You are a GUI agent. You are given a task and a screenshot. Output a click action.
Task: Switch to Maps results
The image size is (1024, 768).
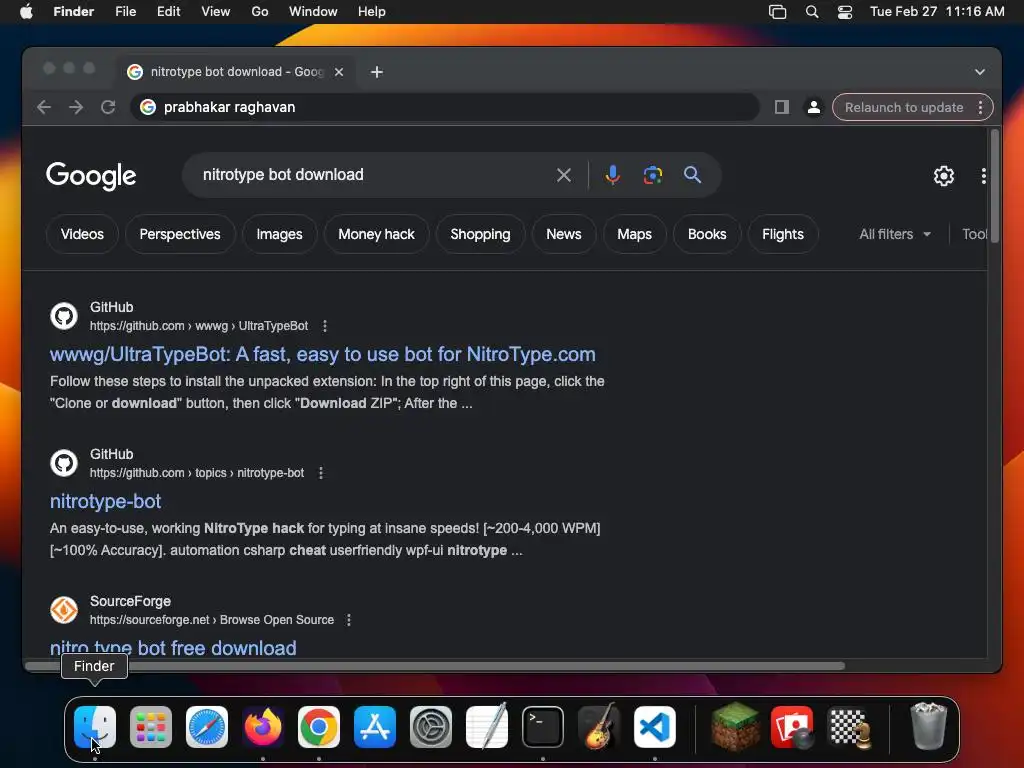[634, 234]
